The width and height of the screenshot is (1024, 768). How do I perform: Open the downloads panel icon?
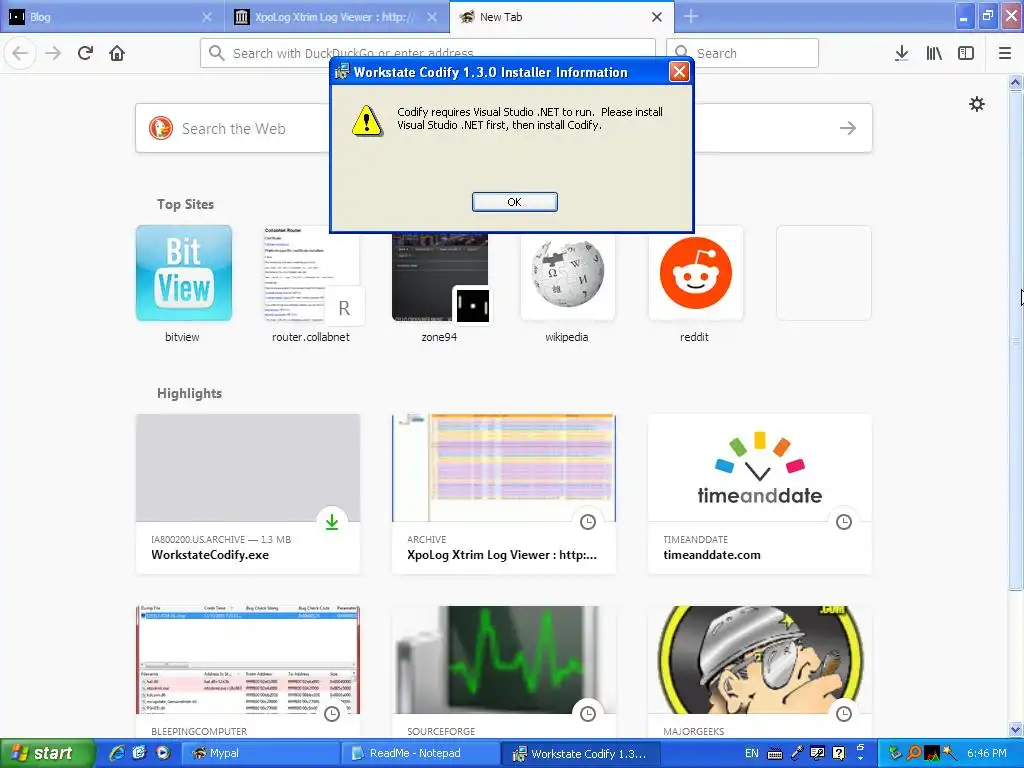[901, 54]
